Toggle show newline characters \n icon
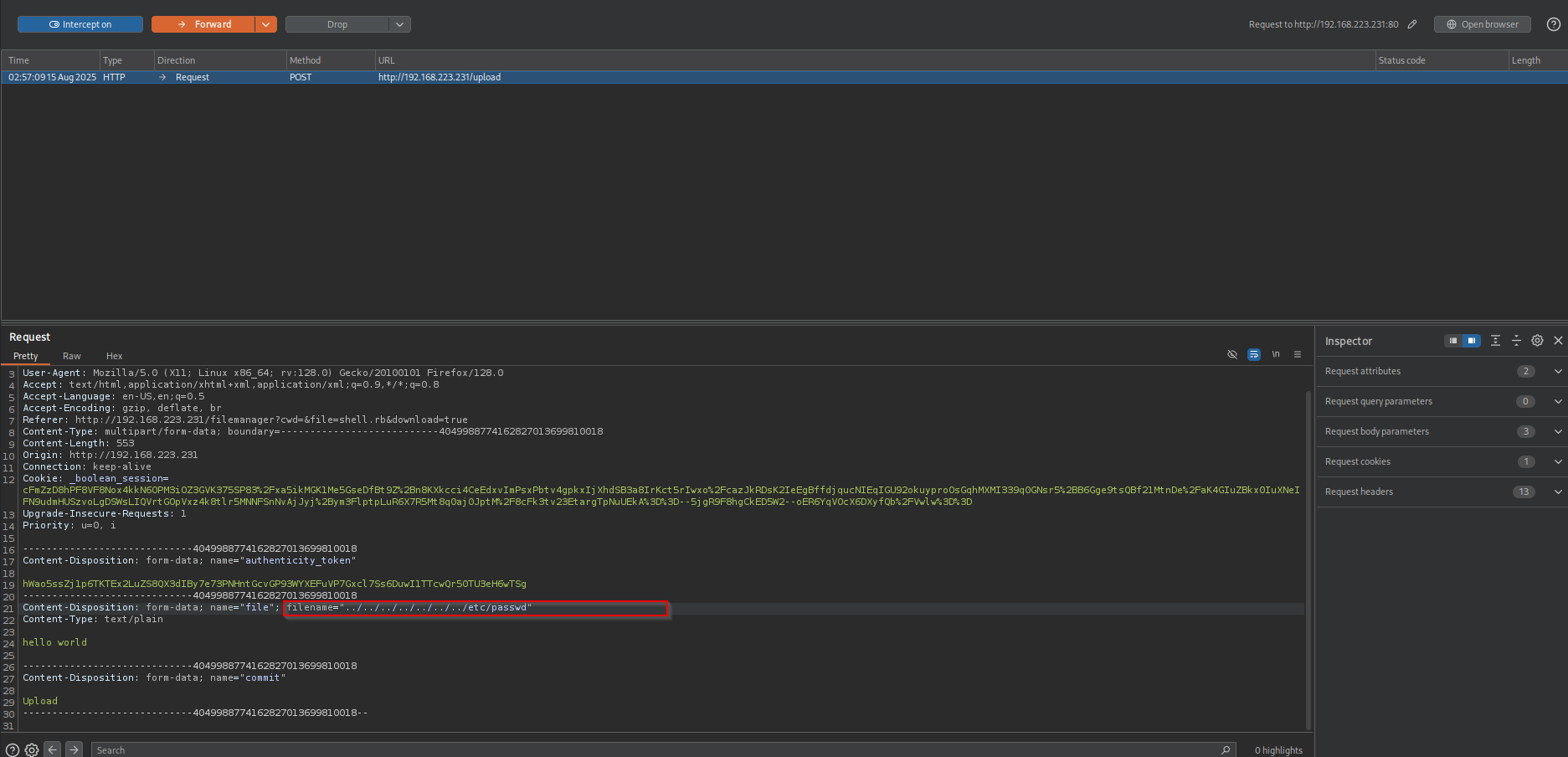The width and height of the screenshot is (1568, 757). (1276, 354)
